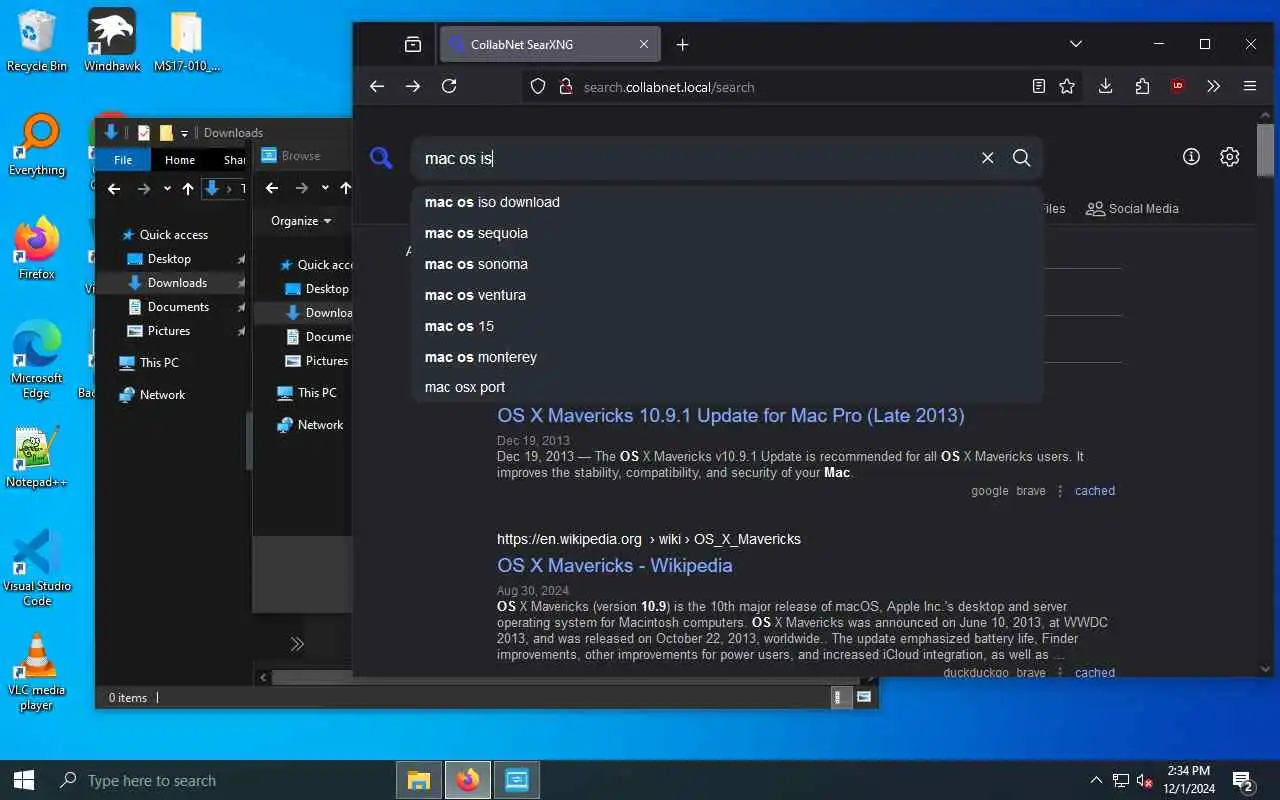Click Firefox taskbar icon
This screenshot has height=800, width=1280.
pos(468,780)
